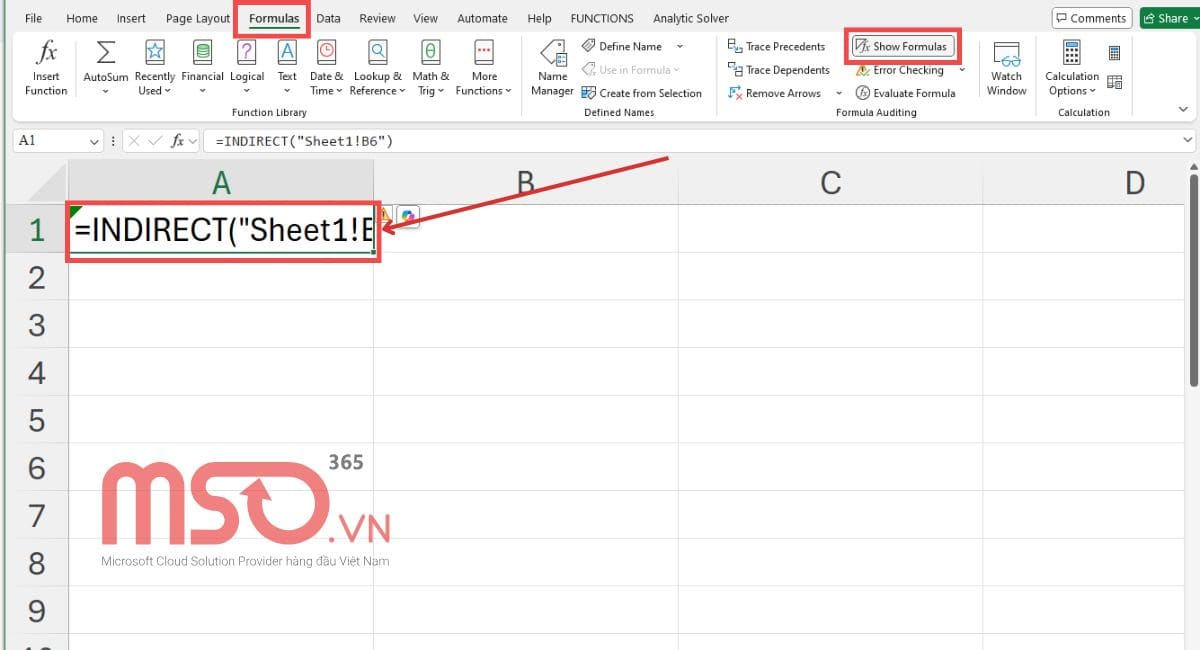The width and height of the screenshot is (1200, 650).
Task: Open the error warning icon beside A1
Action: point(385,217)
